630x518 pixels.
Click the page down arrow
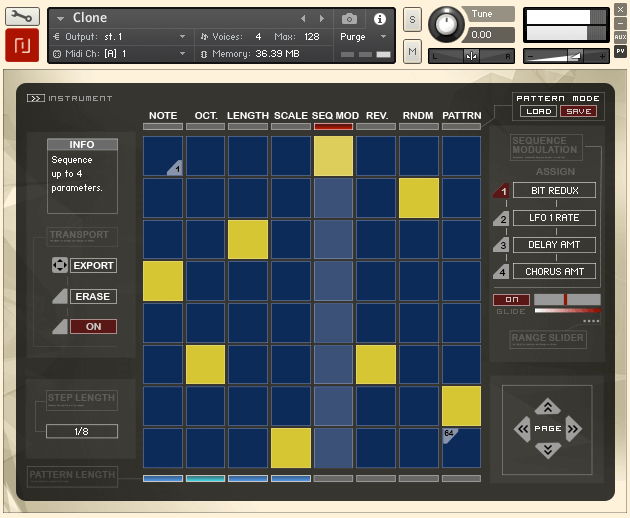pos(547,450)
